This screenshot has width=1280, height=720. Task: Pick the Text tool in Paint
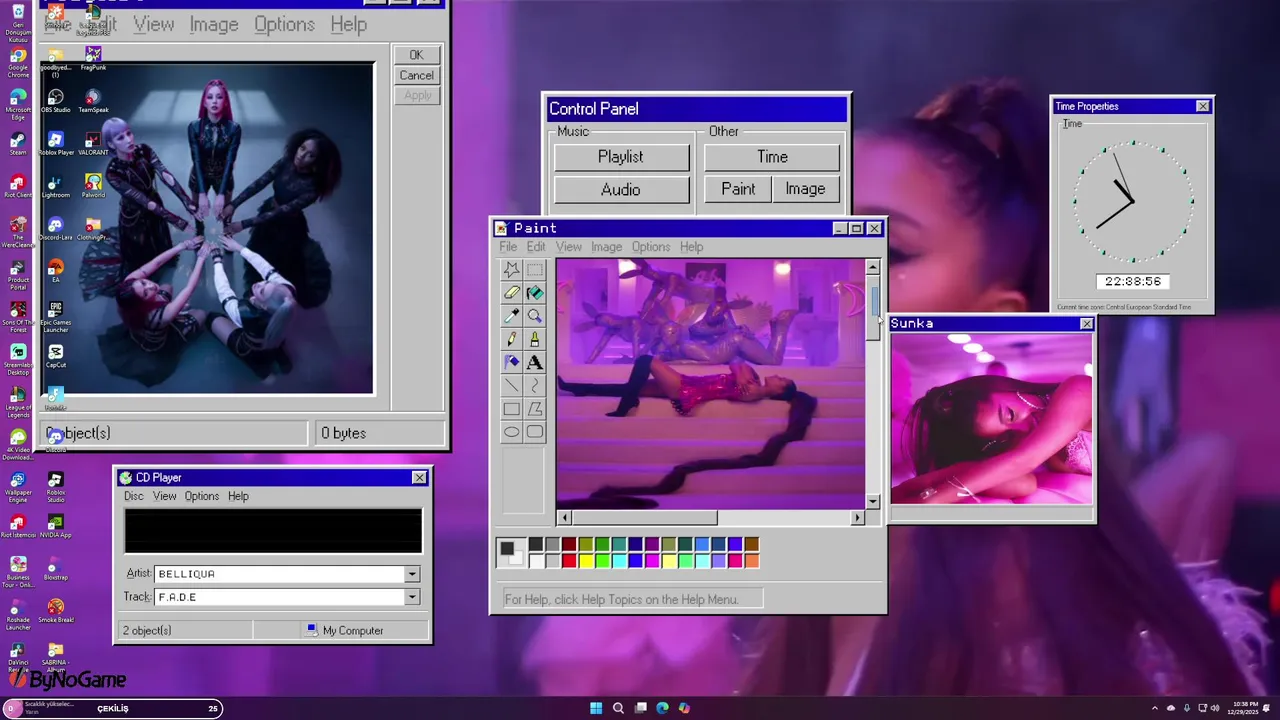click(x=535, y=362)
